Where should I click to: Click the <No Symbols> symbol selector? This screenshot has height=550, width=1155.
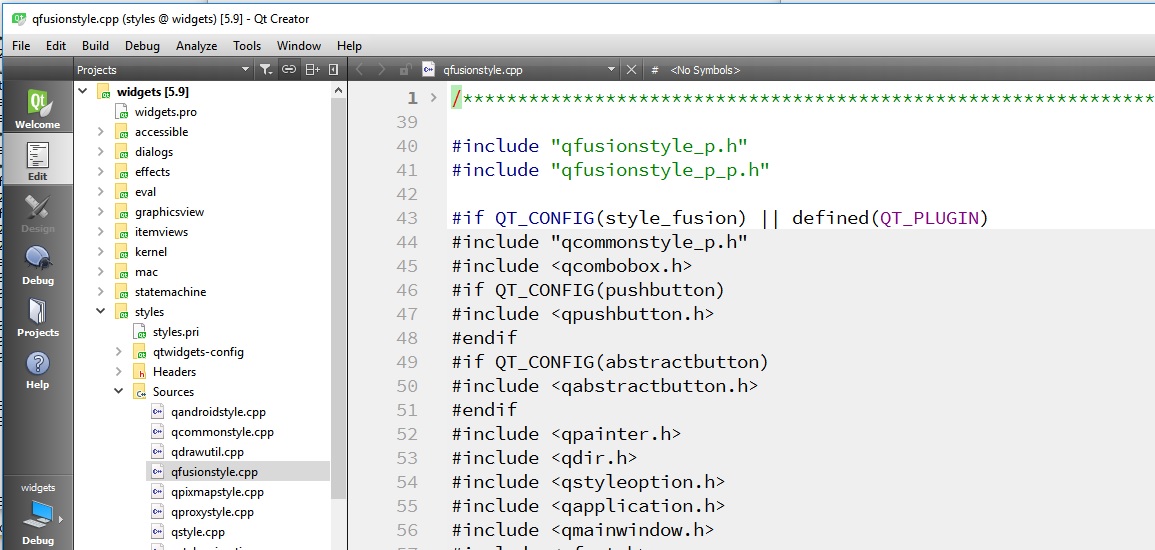pyautogui.click(x=705, y=70)
